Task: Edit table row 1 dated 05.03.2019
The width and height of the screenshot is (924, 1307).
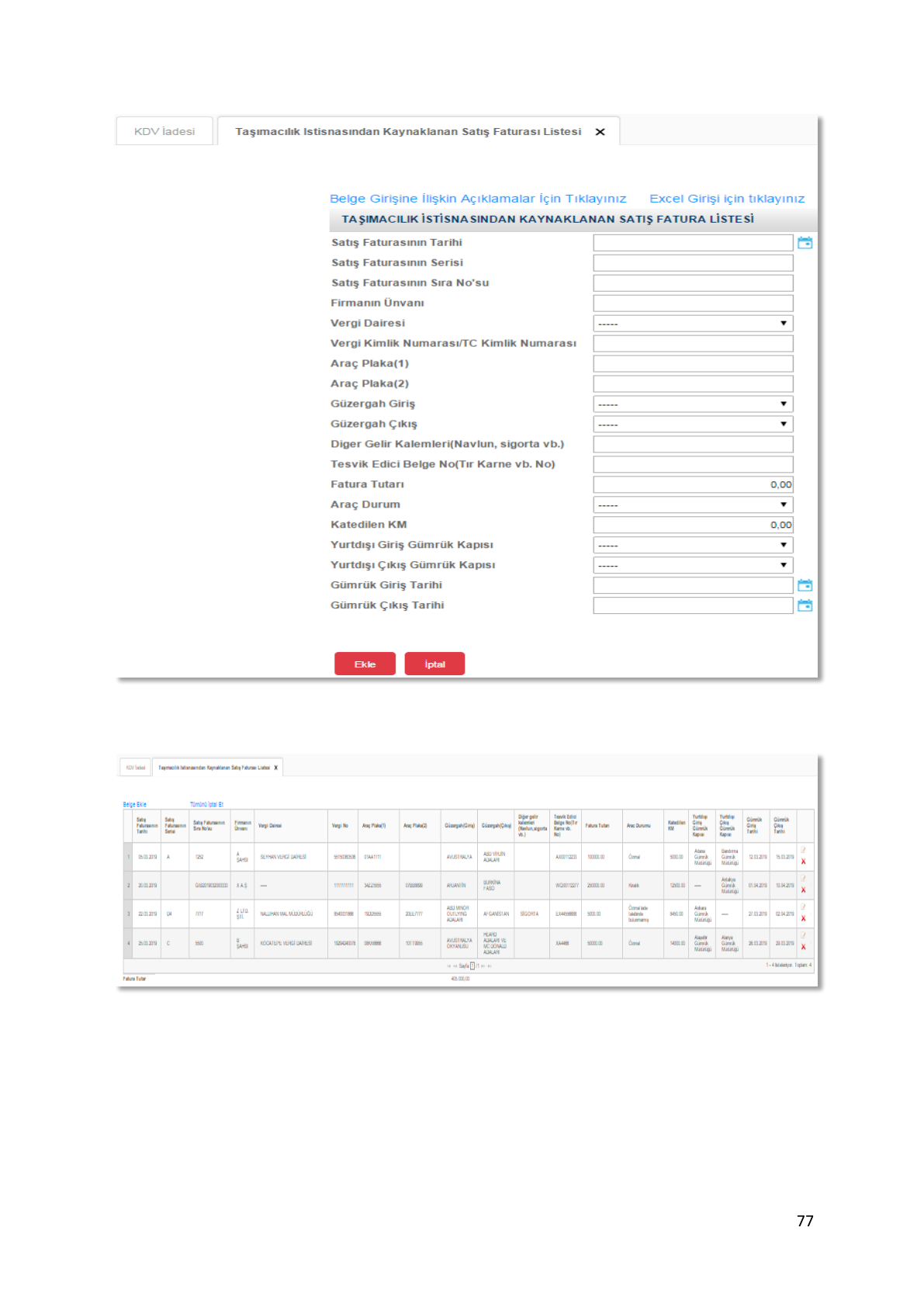Action: pos(803,851)
